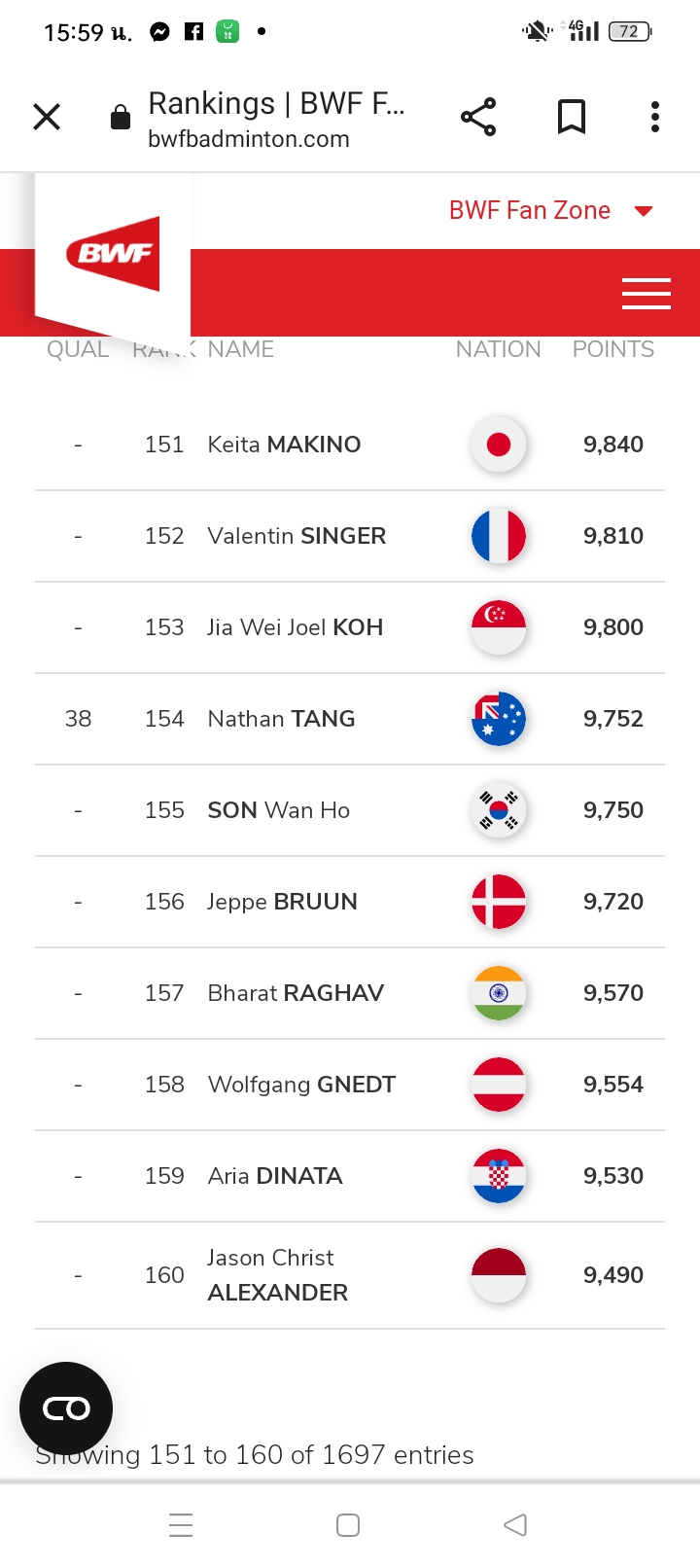Tap the padlock site security icon

121,119
